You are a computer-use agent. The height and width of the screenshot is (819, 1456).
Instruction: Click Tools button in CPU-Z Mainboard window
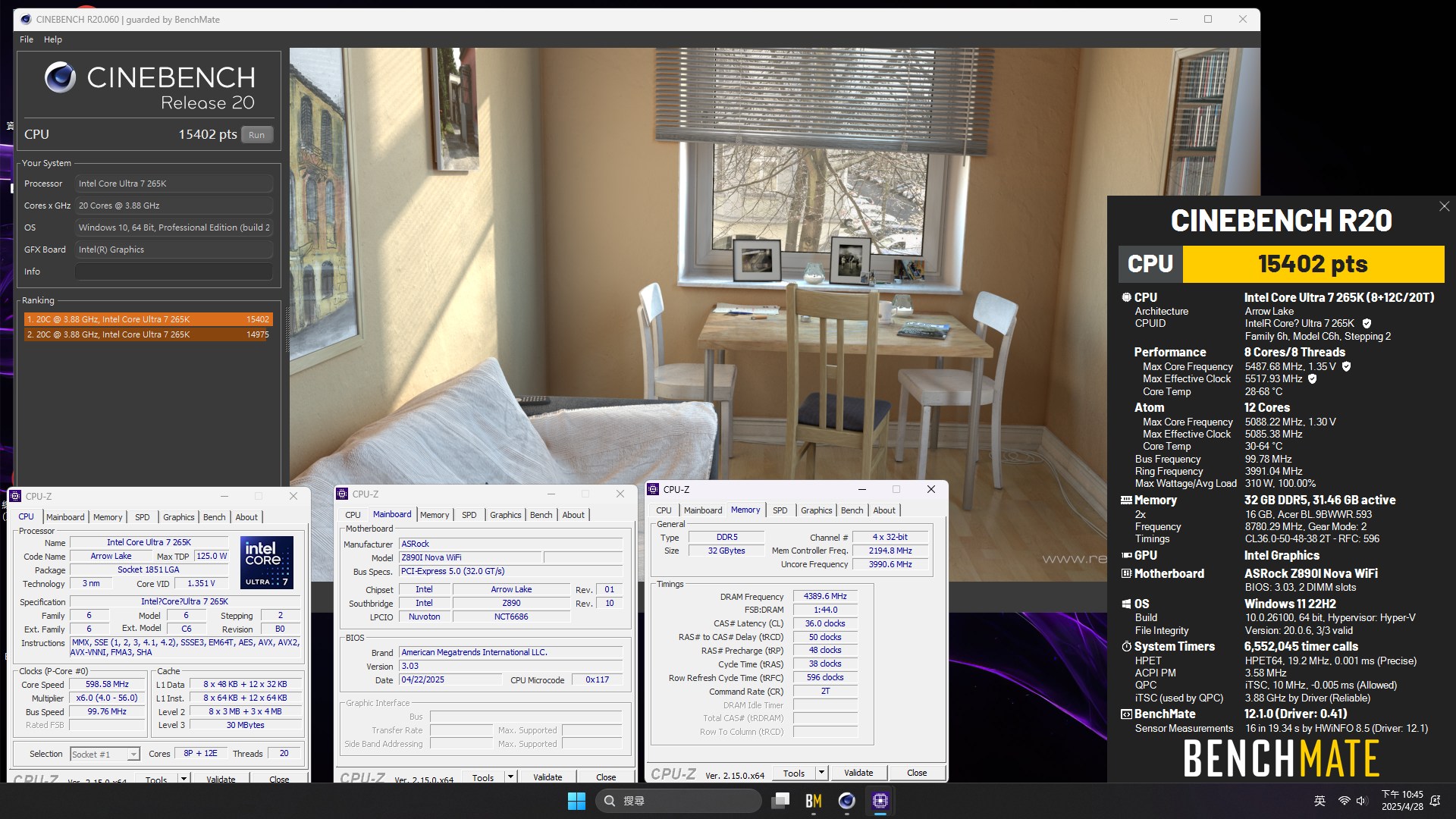click(483, 777)
